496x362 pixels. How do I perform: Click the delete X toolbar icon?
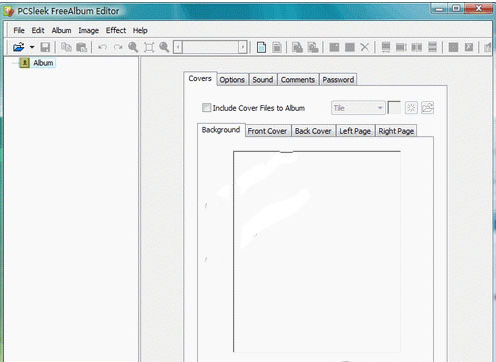365,47
